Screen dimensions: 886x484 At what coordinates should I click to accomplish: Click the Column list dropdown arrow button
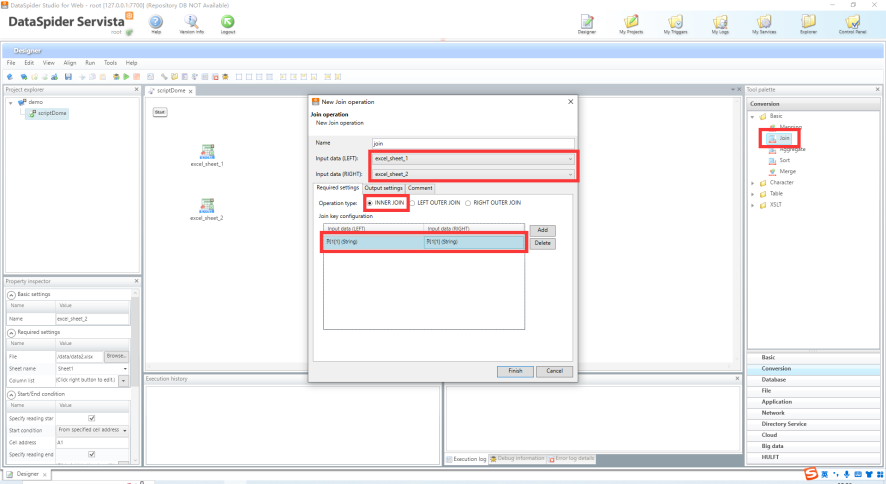click(x=123, y=381)
